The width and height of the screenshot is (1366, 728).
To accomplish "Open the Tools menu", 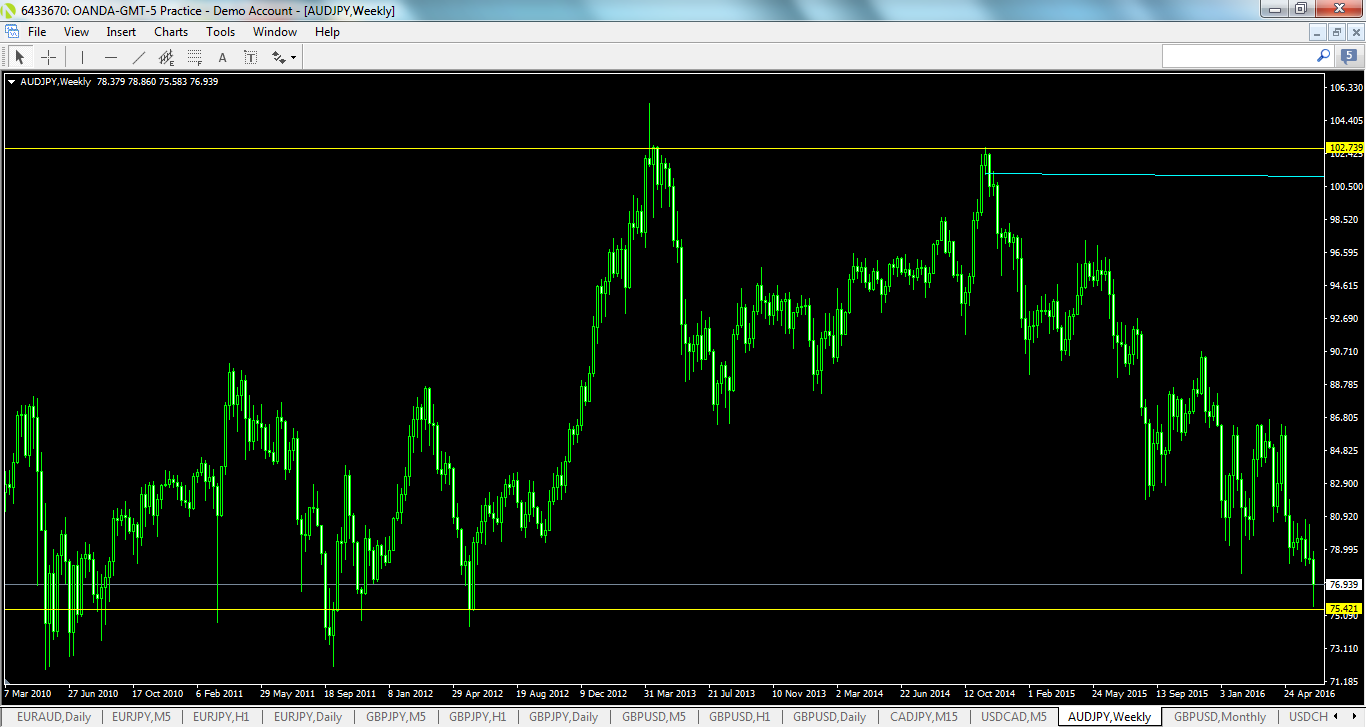I will (x=220, y=31).
